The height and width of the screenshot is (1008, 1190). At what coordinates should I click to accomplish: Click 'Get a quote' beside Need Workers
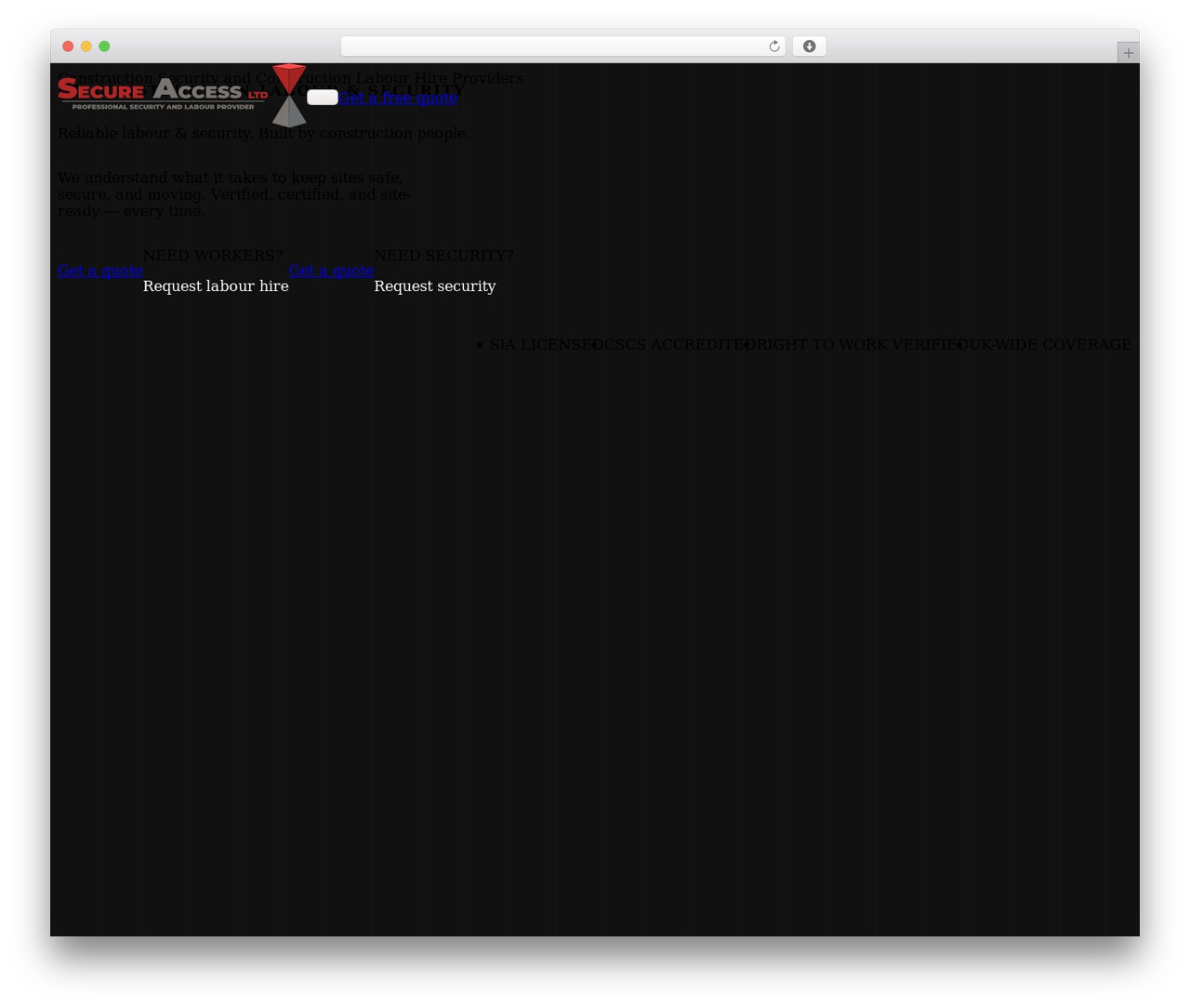100,271
